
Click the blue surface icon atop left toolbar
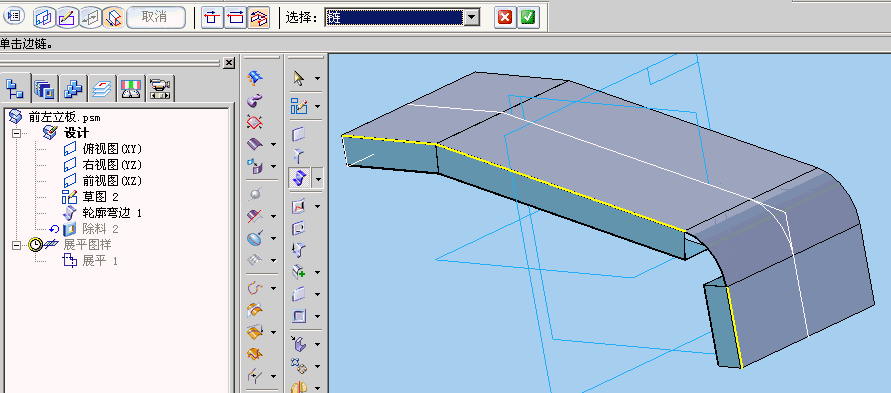256,78
